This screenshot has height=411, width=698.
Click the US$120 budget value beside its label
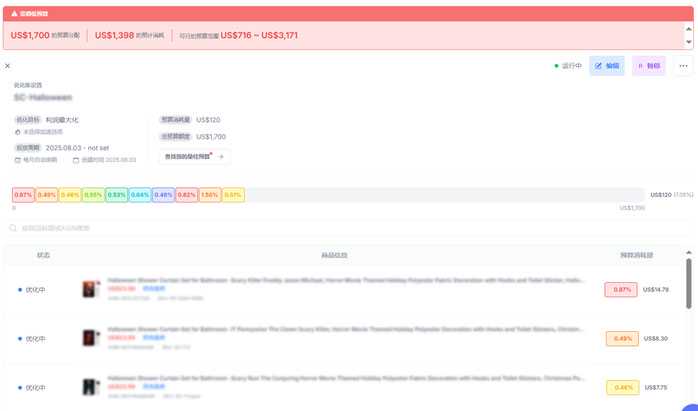tap(208, 120)
